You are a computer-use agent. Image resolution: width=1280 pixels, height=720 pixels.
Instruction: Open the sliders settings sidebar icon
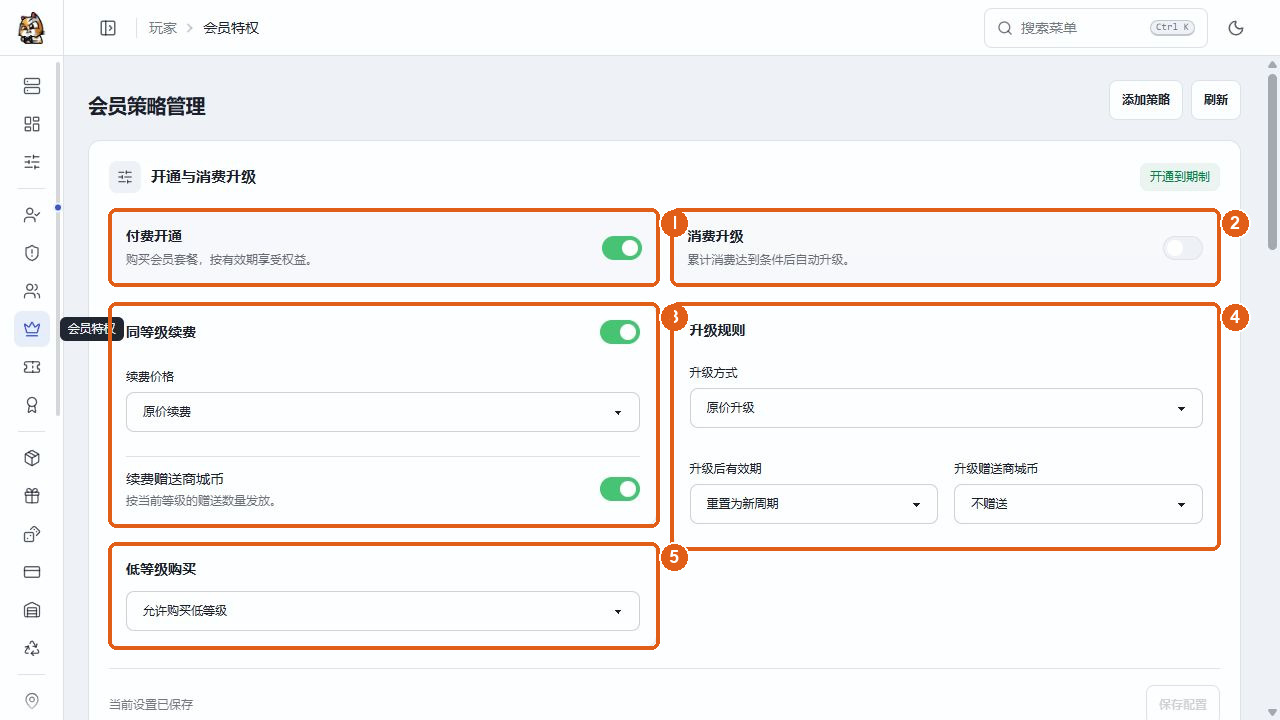[32, 162]
